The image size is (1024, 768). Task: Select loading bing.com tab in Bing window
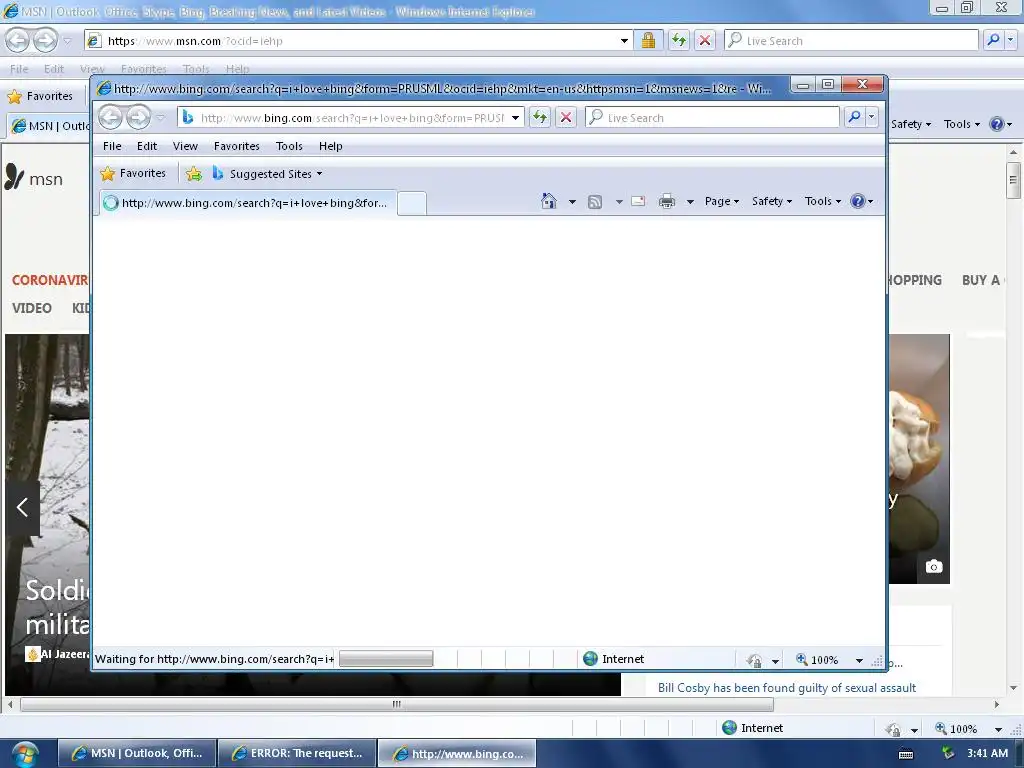click(x=248, y=202)
